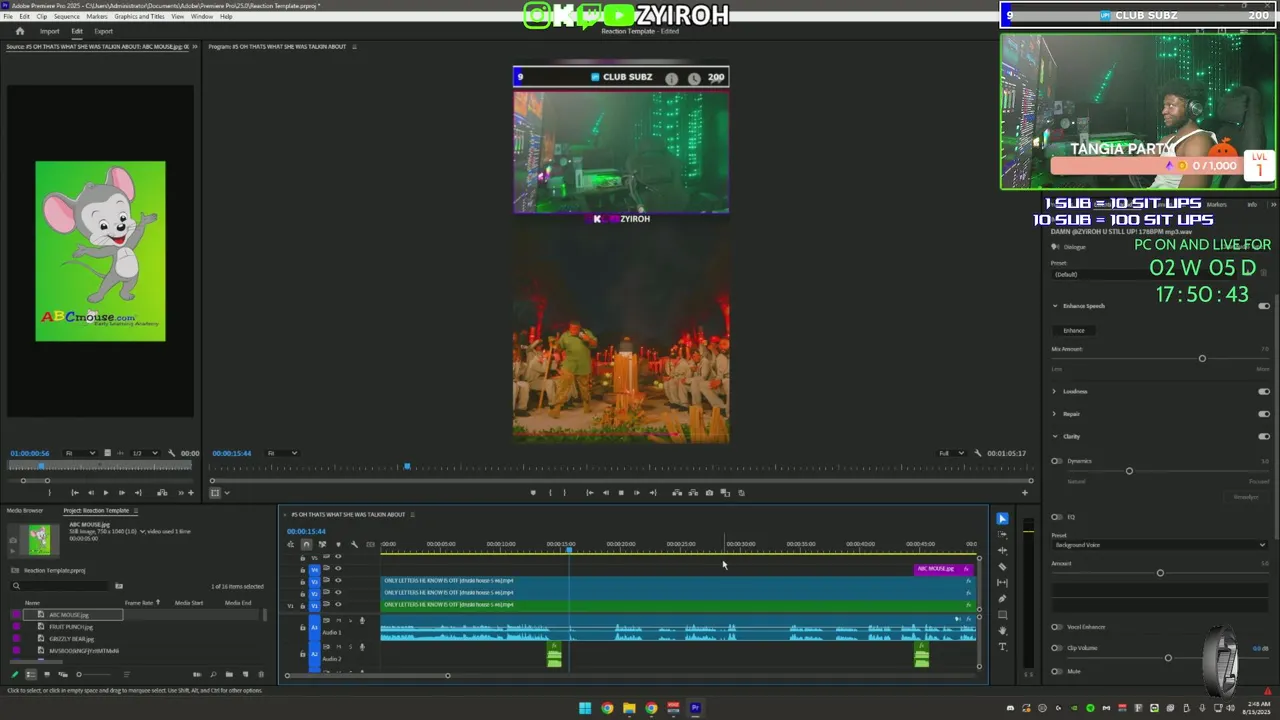Toggle the Clarity switch
The image size is (1280, 720).
click(1264, 436)
